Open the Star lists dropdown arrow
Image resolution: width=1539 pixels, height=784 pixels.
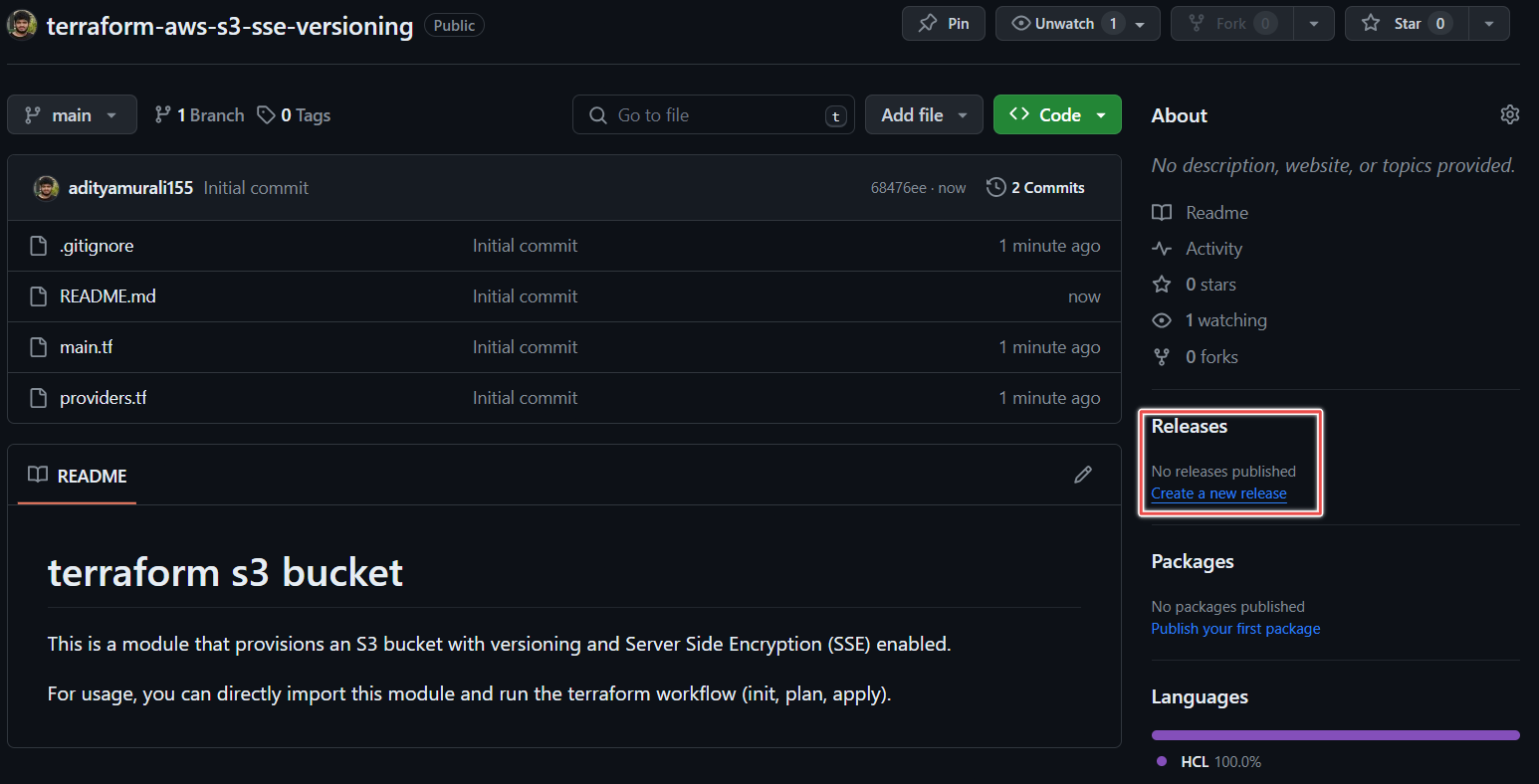point(1489,24)
